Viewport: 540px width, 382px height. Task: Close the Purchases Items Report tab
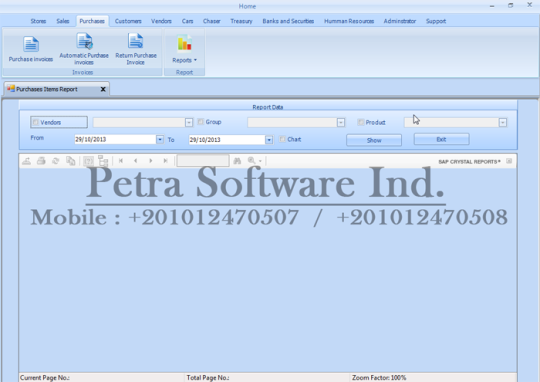pos(103,89)
